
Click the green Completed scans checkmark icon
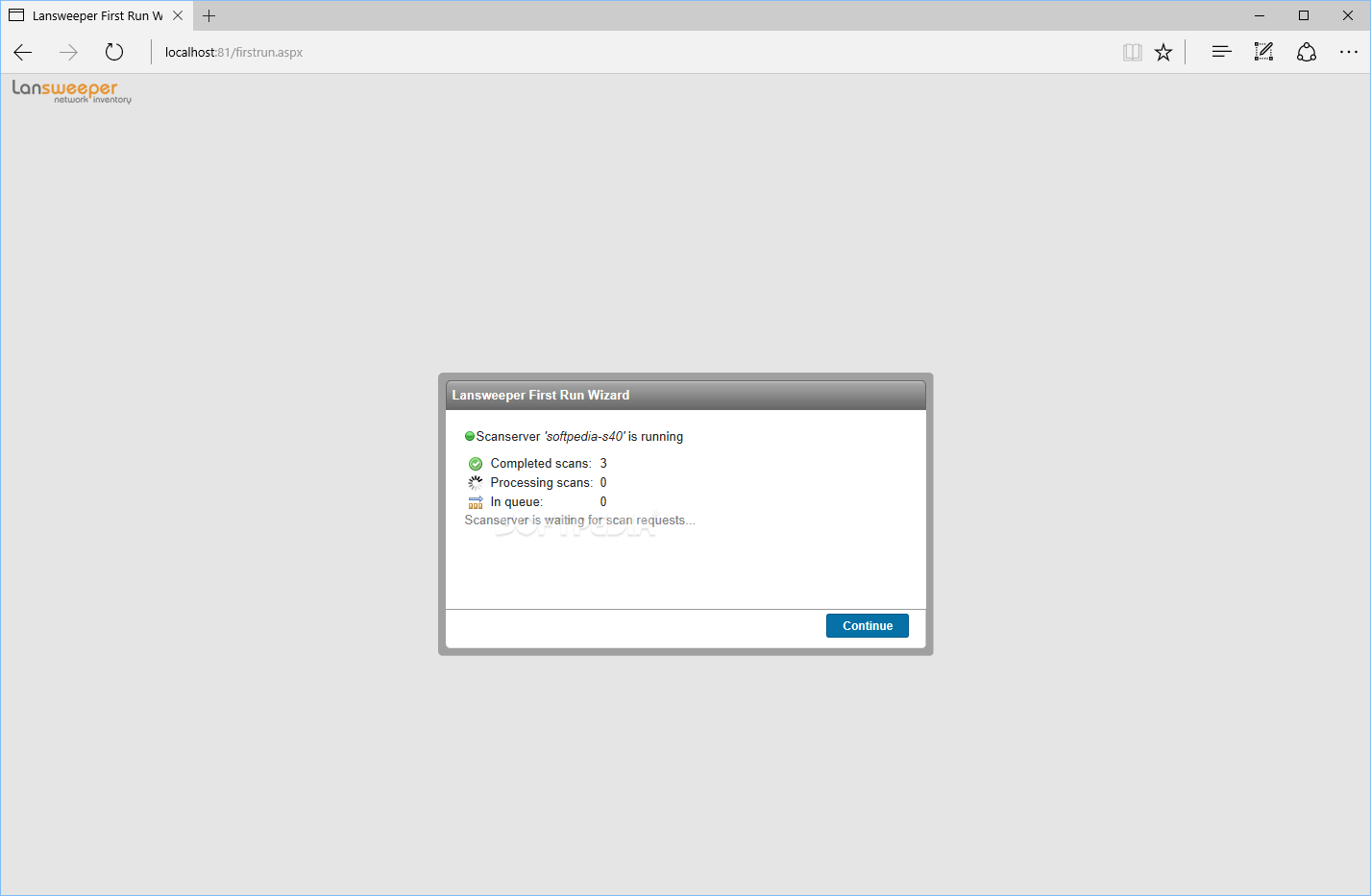tap(476, 464)
